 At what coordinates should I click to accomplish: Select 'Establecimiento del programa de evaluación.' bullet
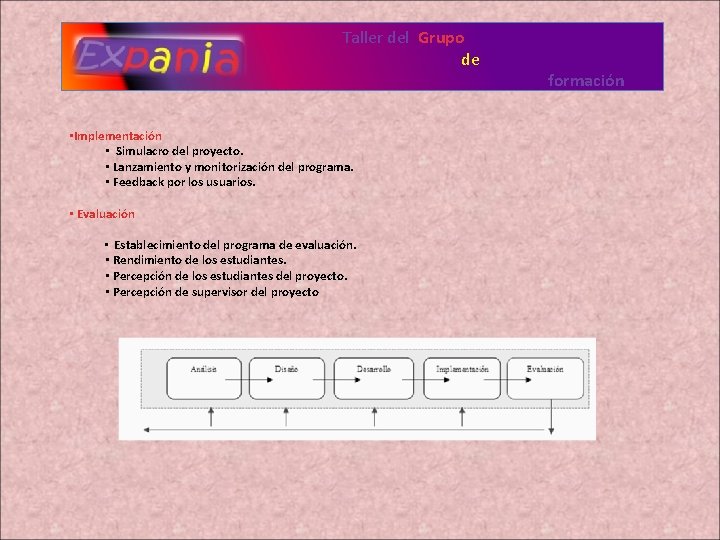click(x=235, y=245)
